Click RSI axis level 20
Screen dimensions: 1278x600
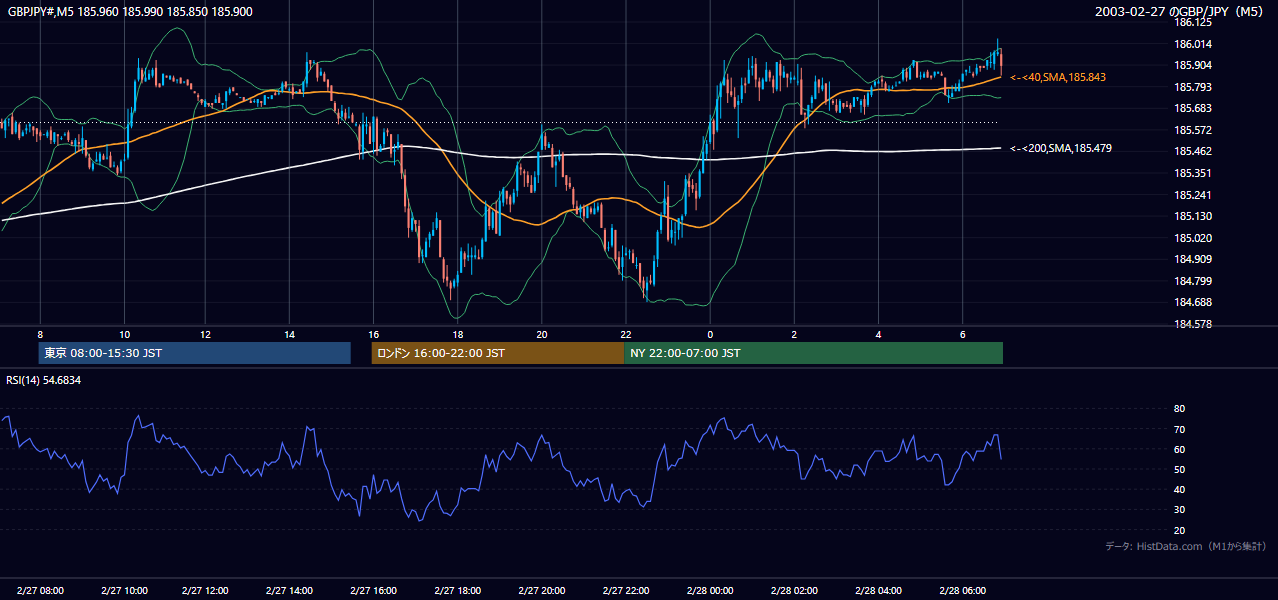point(1180,530)
